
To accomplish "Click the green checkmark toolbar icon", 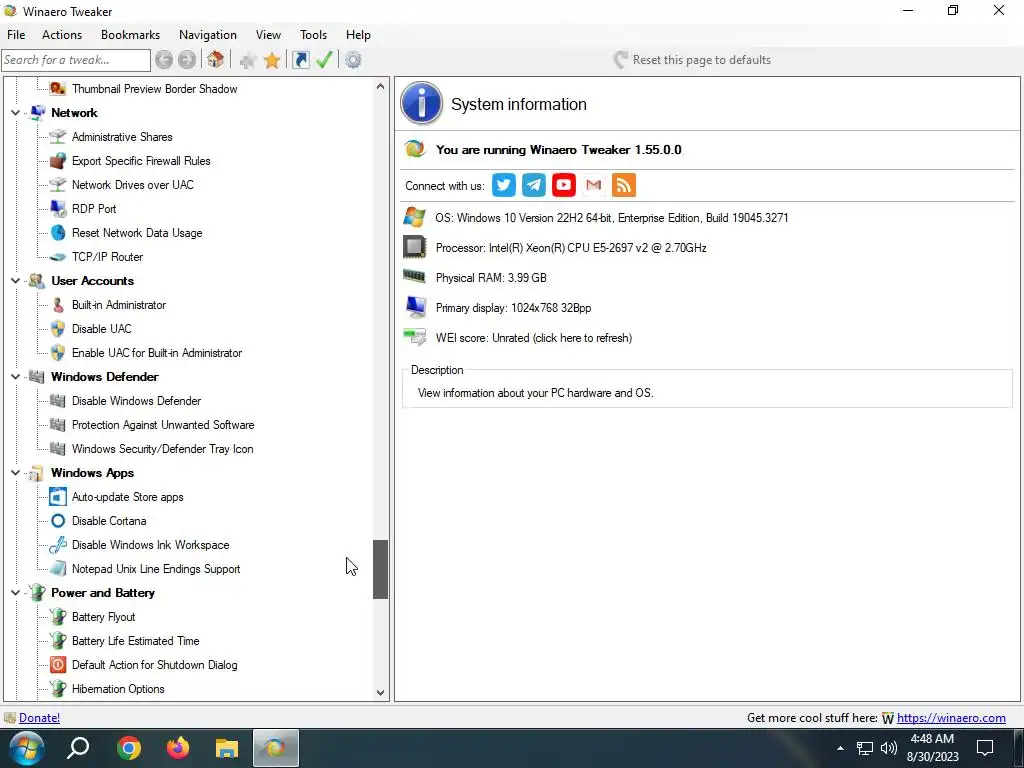I will coord(325,60).
